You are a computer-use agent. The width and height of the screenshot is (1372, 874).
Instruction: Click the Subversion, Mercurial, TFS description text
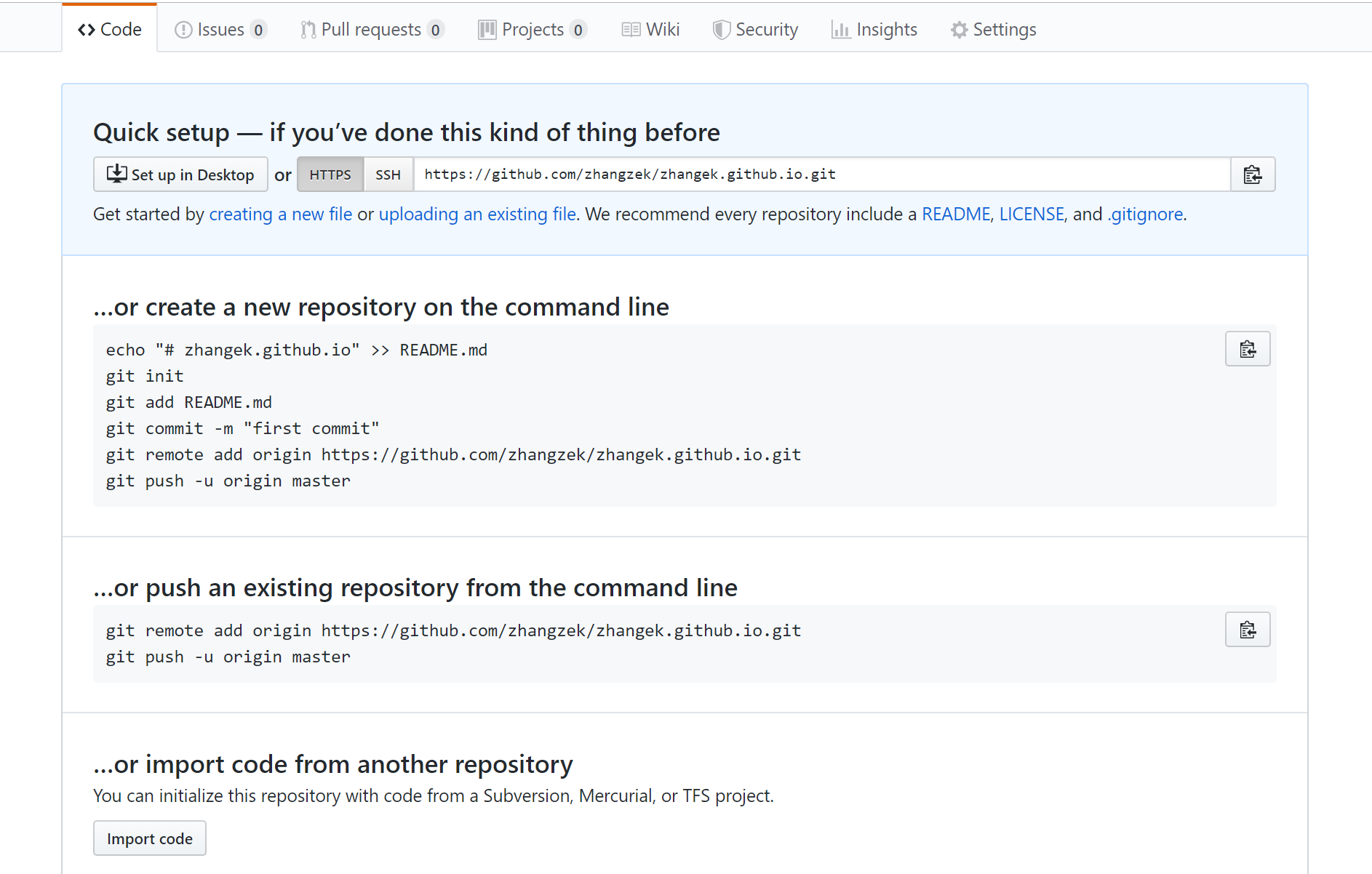pyautogui.click(x=434, y=796)
